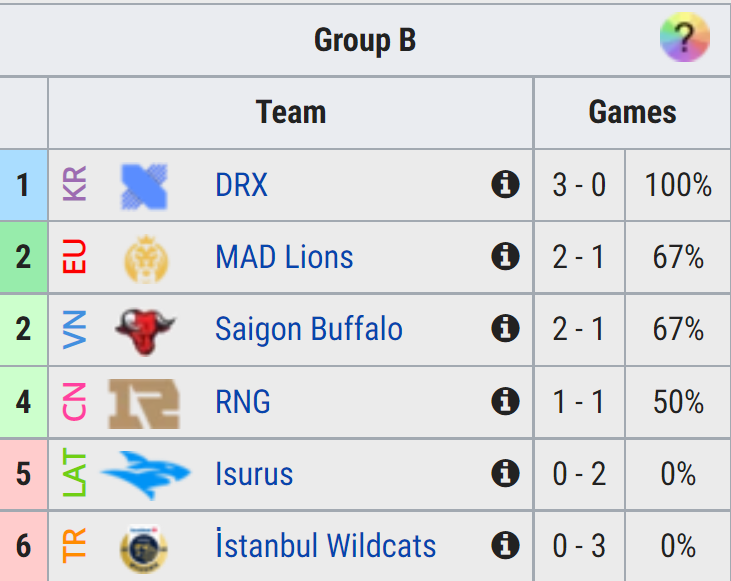
Task: Click the KR region label
Action: [75, 184]
